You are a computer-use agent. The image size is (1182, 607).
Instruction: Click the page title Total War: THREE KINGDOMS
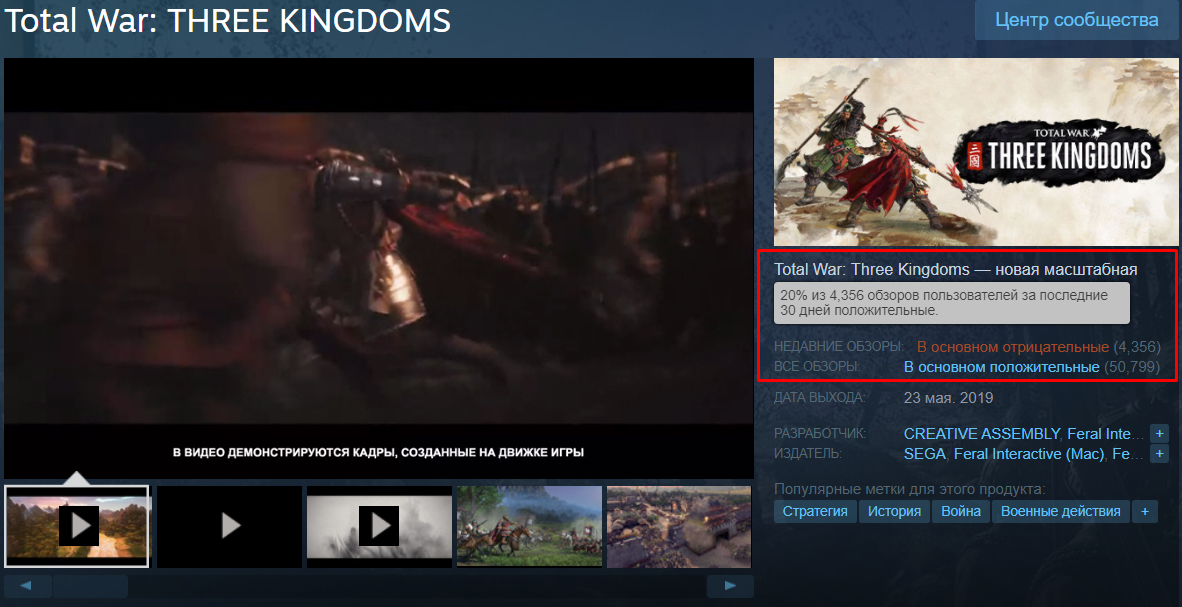[228, 21]
